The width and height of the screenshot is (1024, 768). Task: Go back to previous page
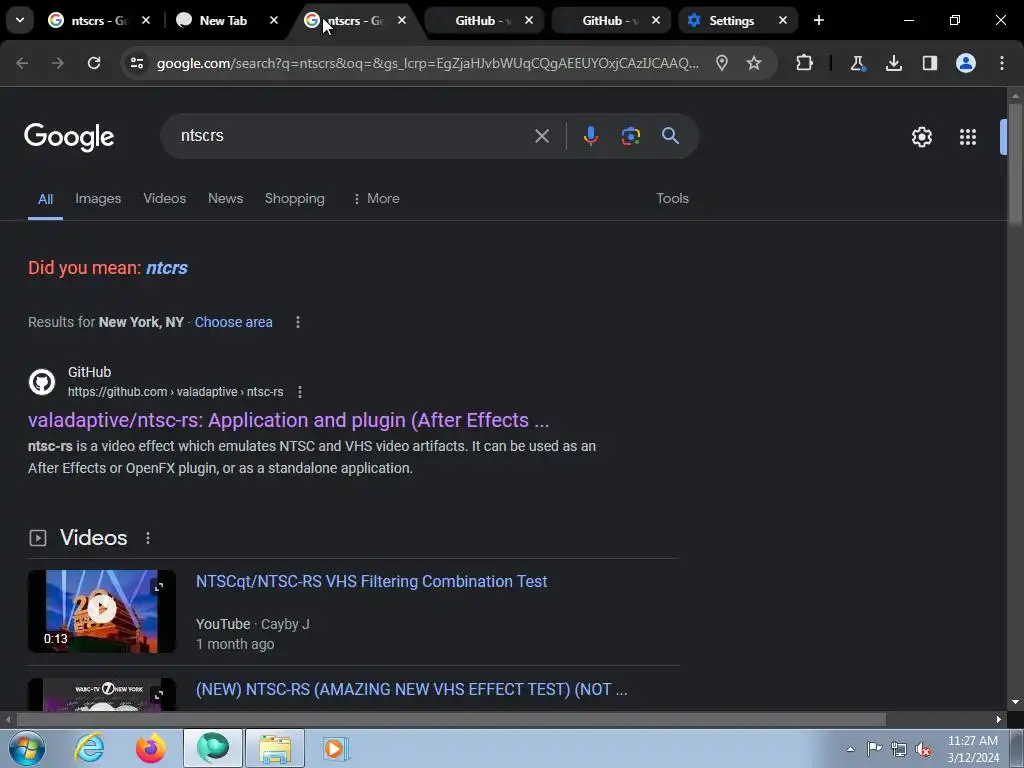[x=22, y=63]
